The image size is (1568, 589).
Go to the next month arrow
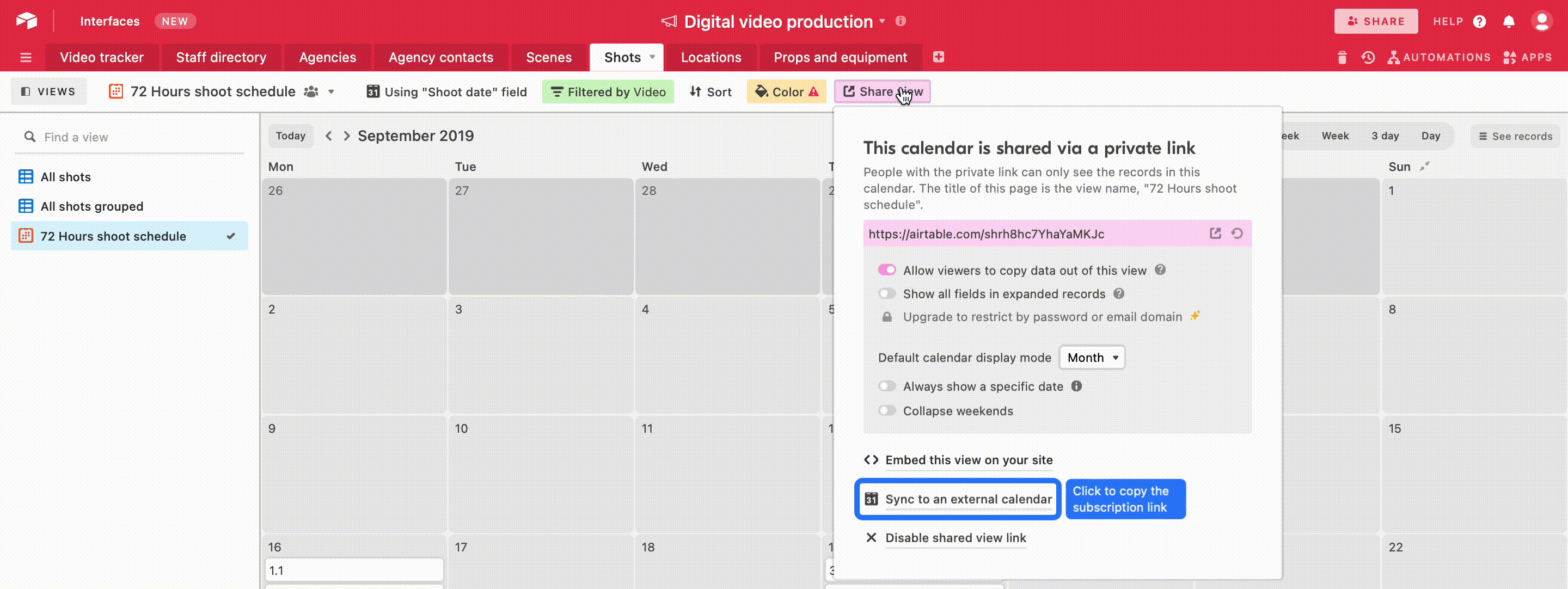point(346,136)
